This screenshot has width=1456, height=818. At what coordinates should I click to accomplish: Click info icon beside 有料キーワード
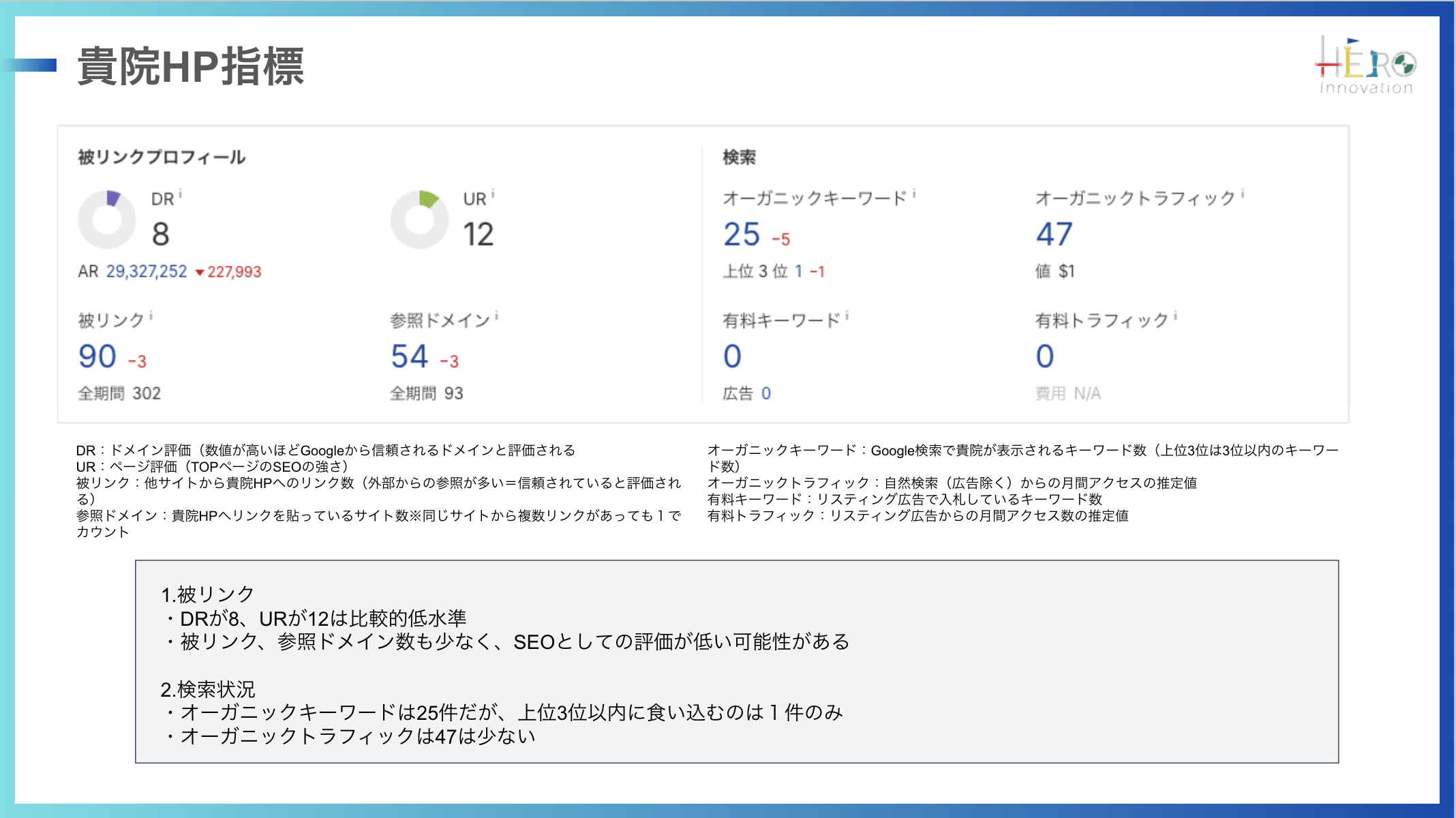[847, 316]
